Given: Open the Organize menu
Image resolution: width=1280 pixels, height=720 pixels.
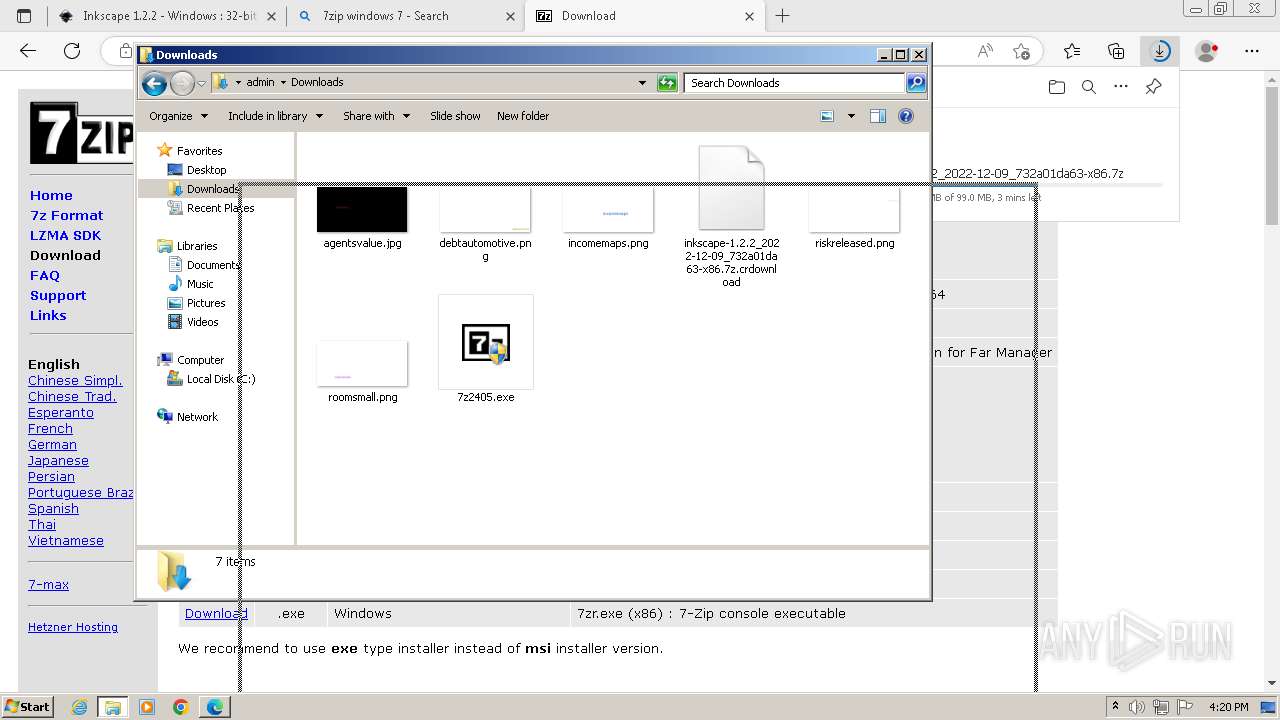Looking at the screenshot, I should 178,116.
